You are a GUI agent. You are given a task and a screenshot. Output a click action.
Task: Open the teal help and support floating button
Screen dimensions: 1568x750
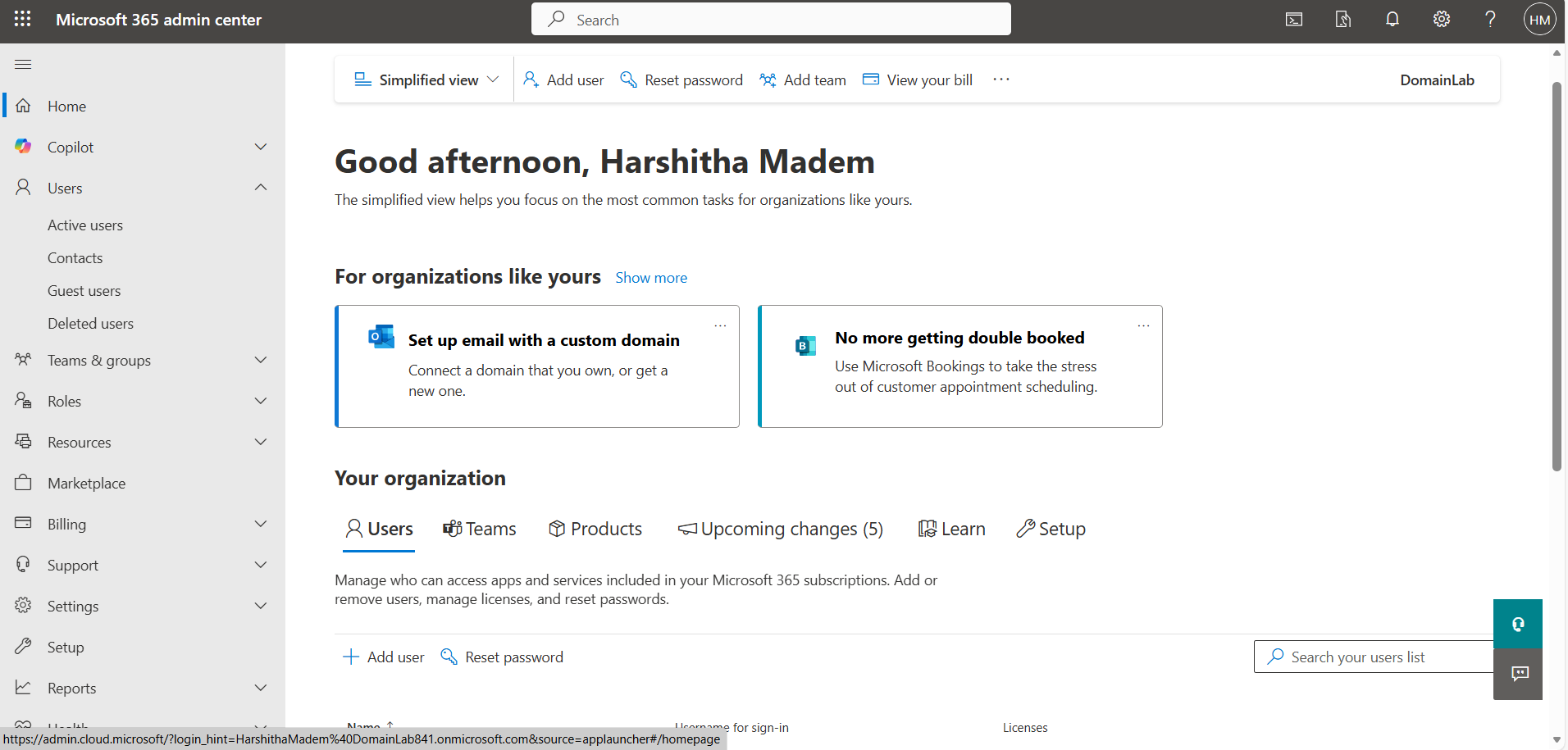pyautogui.click(x=1517, y=624)
